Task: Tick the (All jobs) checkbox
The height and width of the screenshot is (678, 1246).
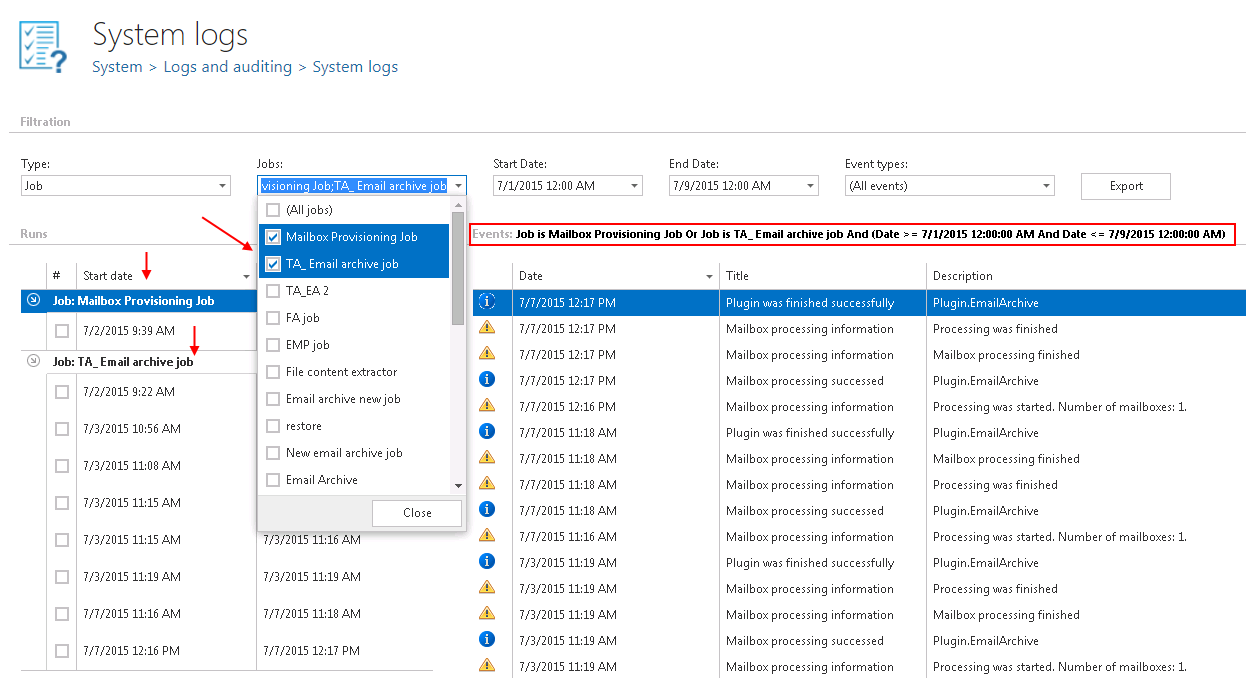Action: [273, 210]
